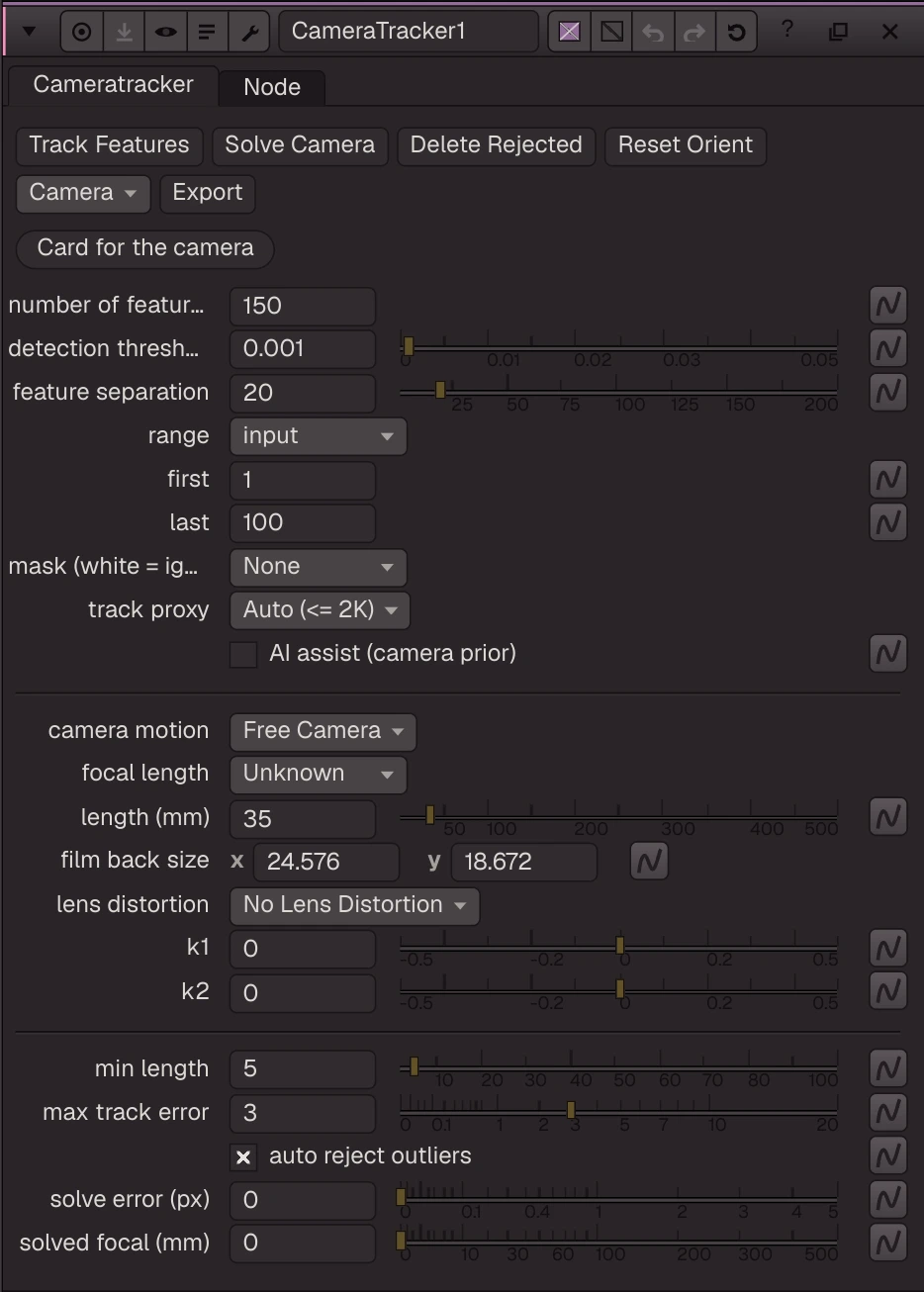924x1292 pixels.
Task: Open the wrench settings icon
Action: pyautogui.click(x=248, y=32)
